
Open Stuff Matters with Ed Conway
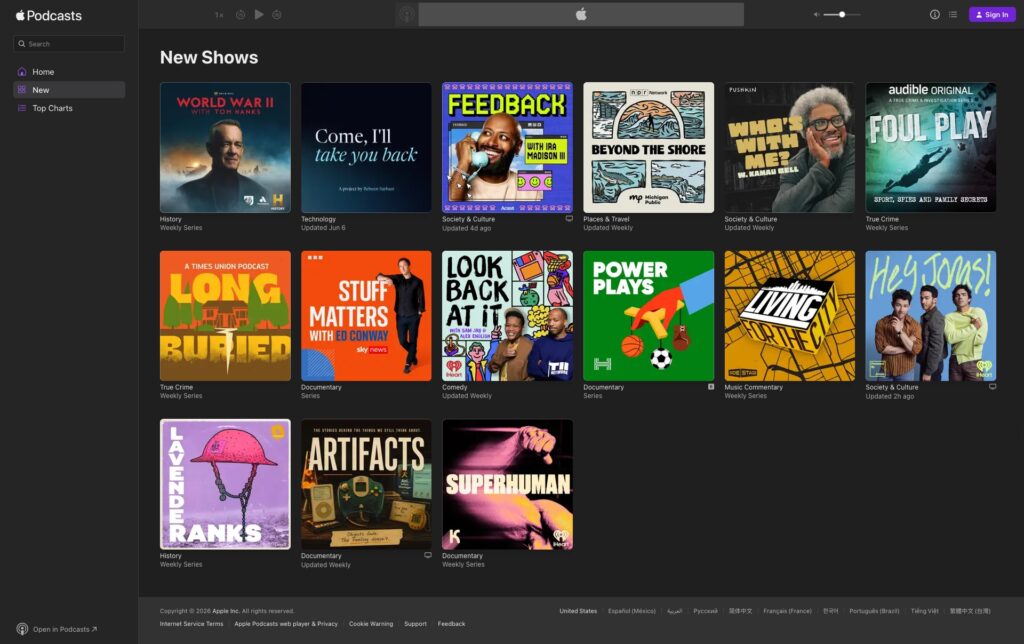366,315
